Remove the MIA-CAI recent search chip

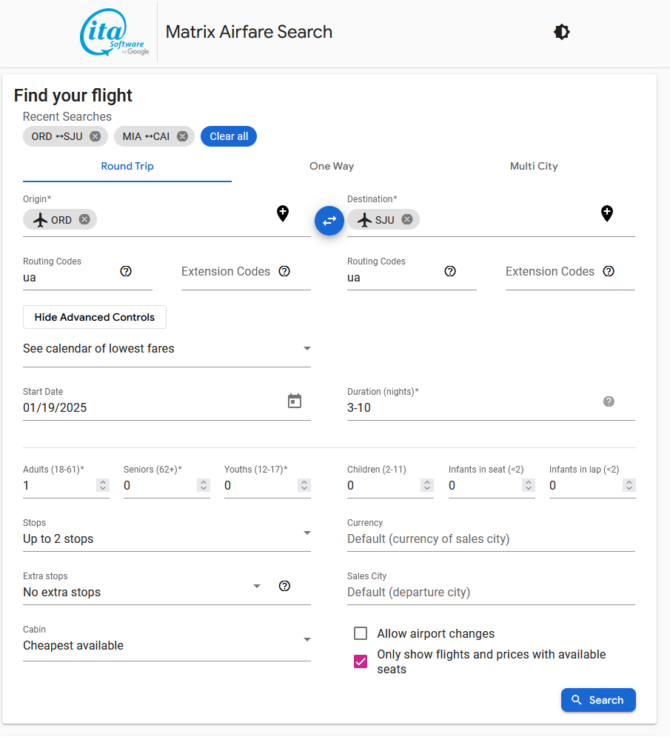click(182, 136)
